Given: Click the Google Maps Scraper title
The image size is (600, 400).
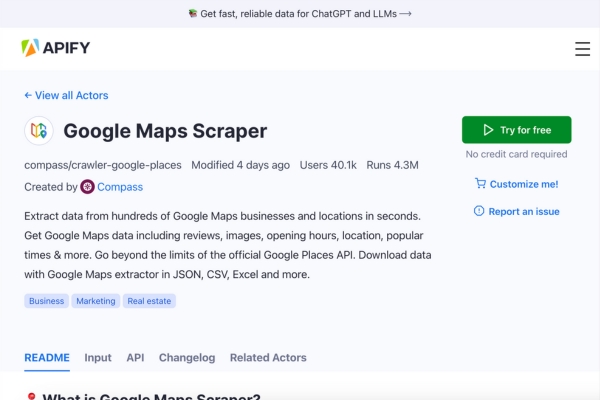Looking at the screenshot, I should click(165, 131).
